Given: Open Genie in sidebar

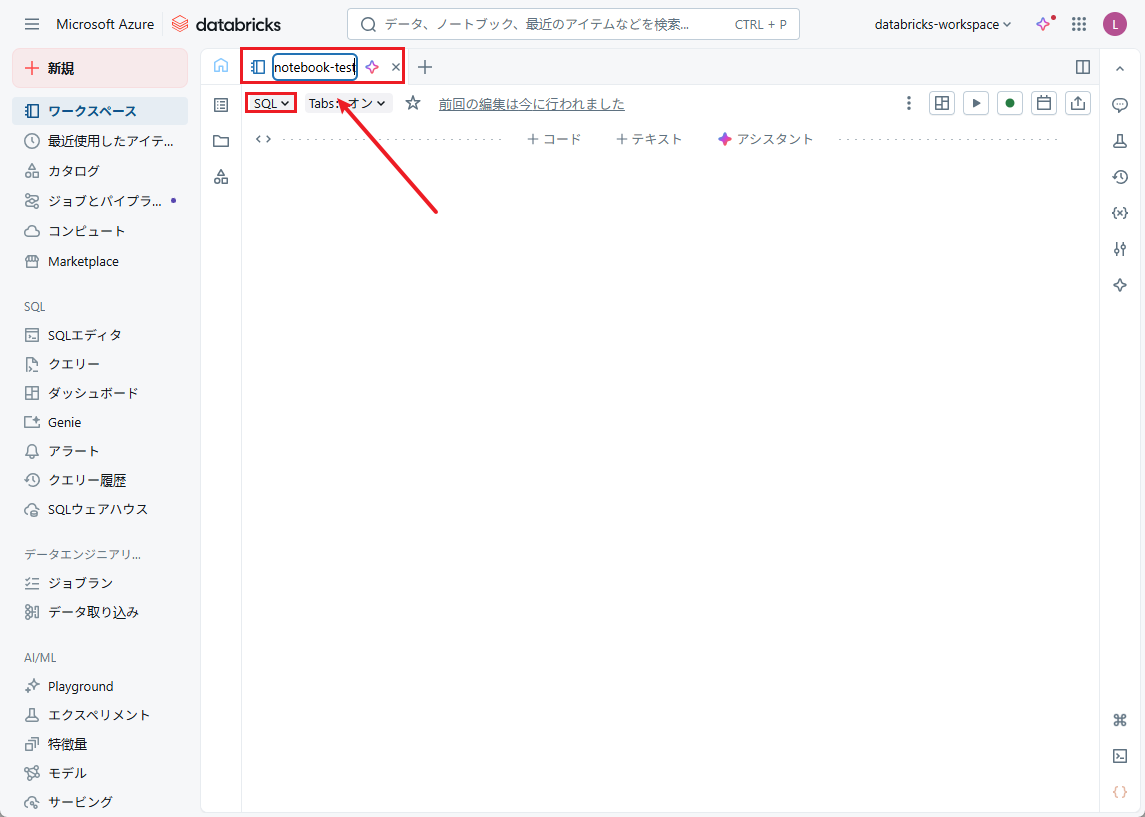Looking at the screenshot, I should (100, 422).
